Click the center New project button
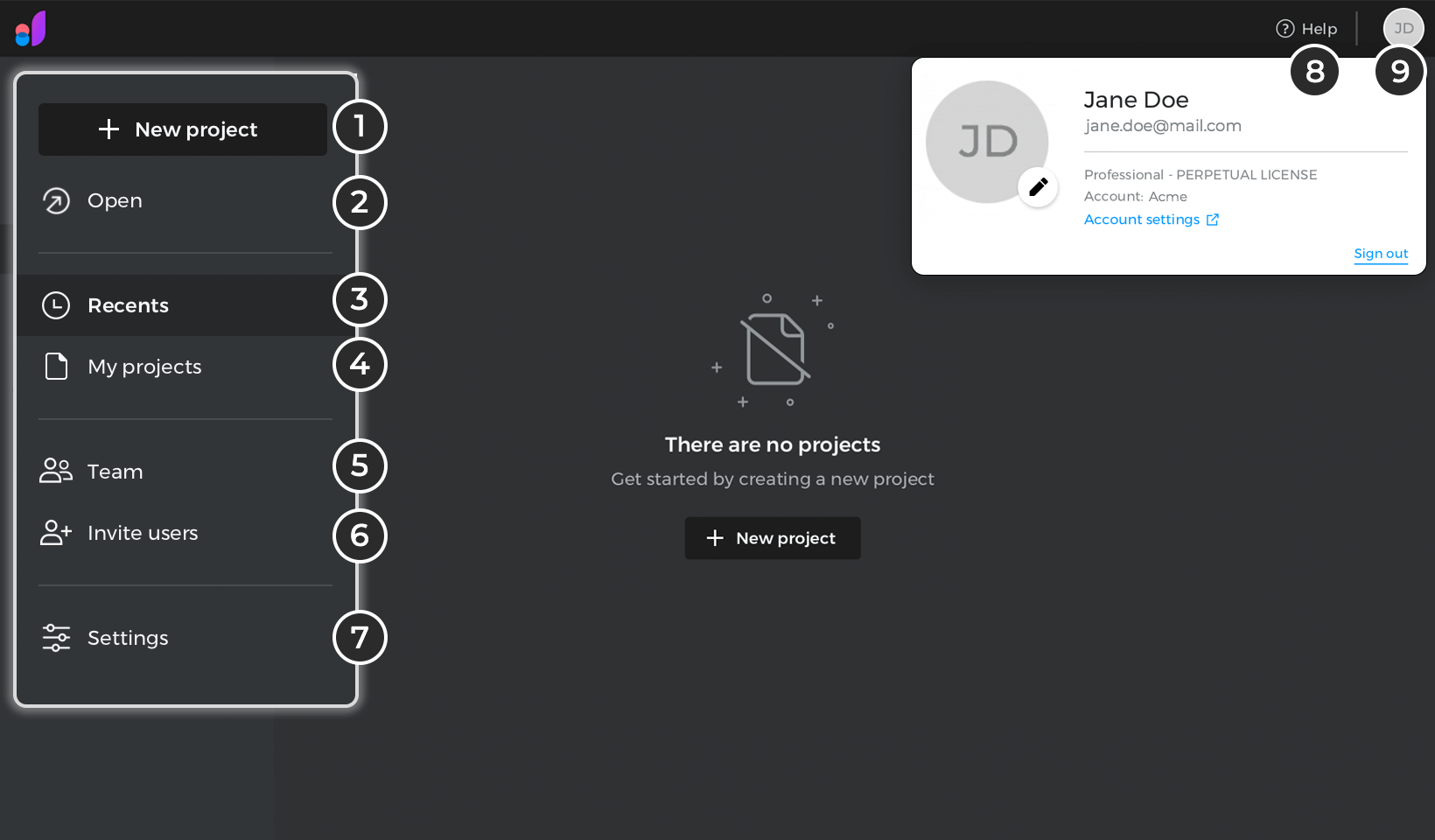The width and height of the screenshot is (1435, 840). click(773, 538)
